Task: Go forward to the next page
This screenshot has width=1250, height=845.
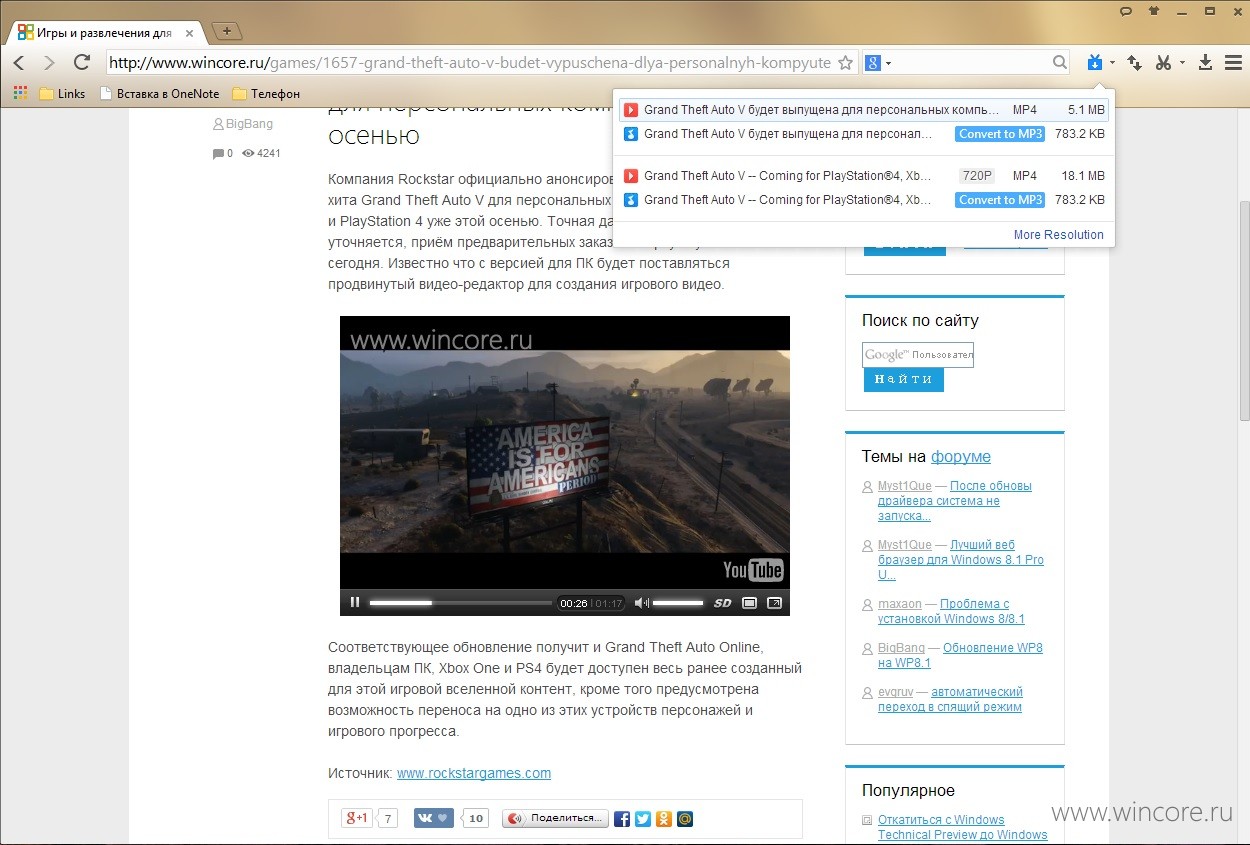Action: click(49, 63)
